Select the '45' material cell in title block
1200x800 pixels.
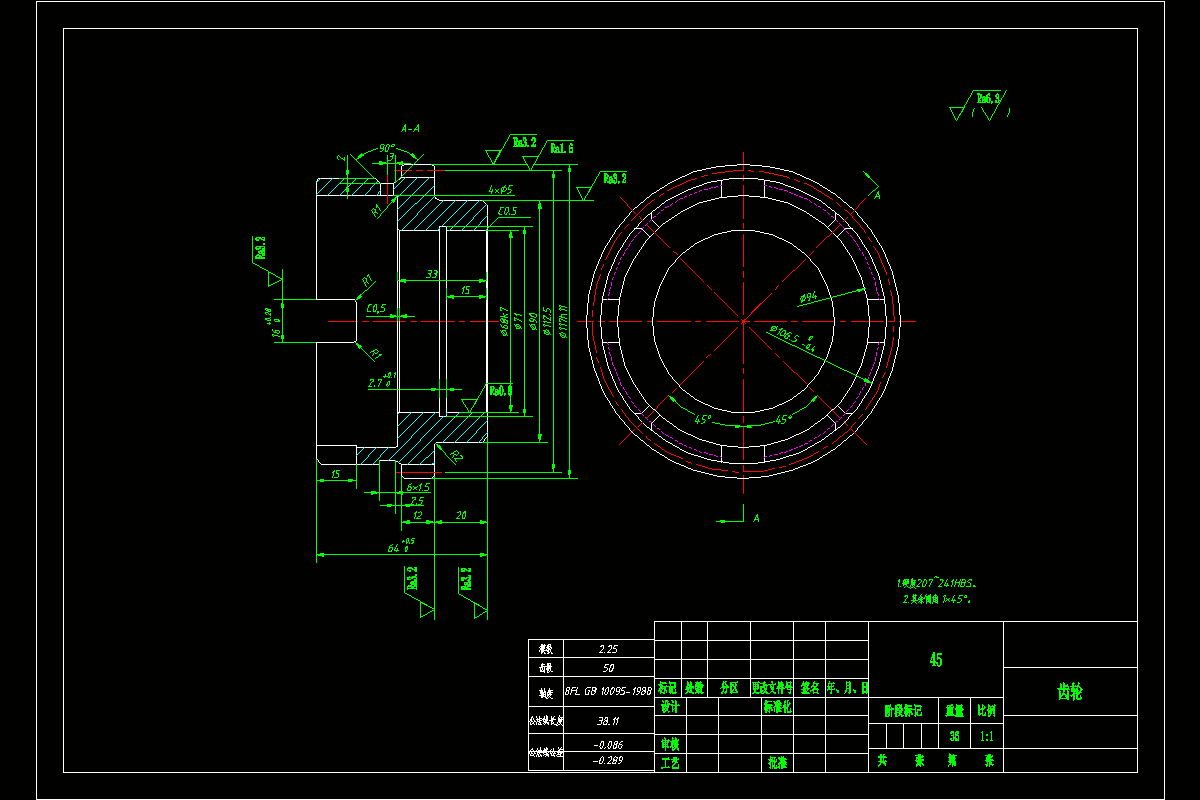coord(936,660)
